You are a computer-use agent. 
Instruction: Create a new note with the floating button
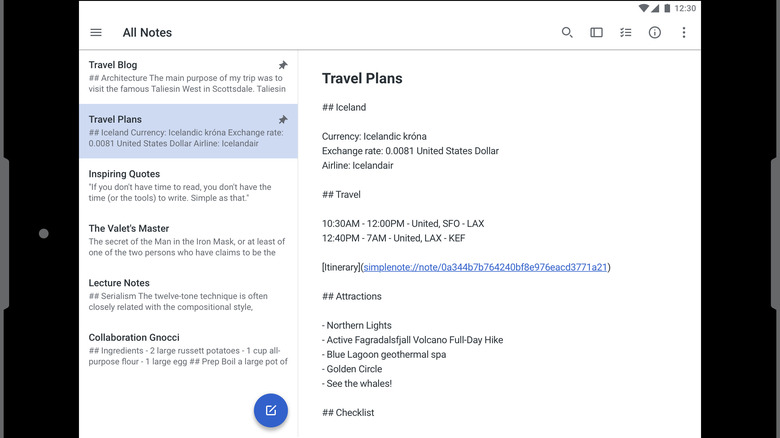271,411
